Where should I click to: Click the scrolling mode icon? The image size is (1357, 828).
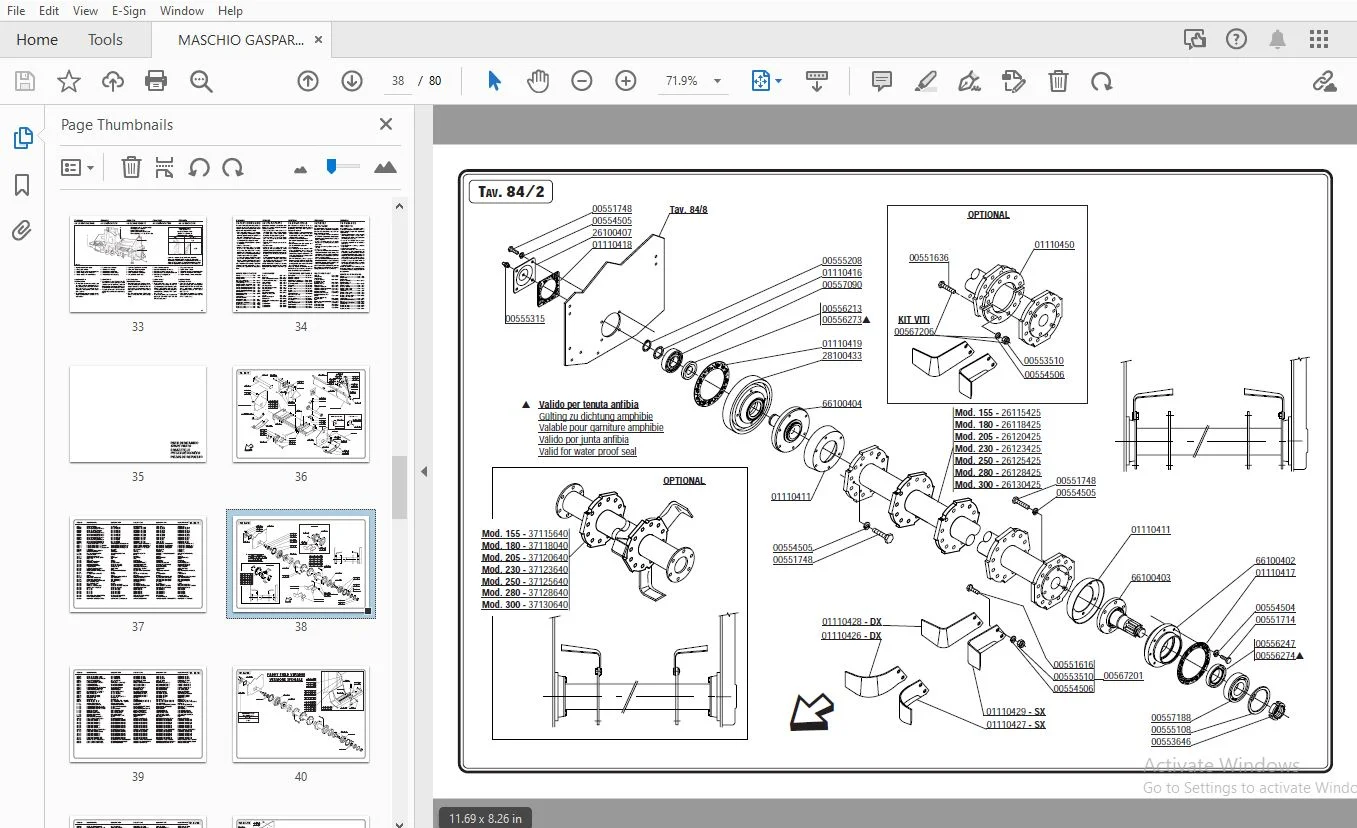(x=817, y=81)
